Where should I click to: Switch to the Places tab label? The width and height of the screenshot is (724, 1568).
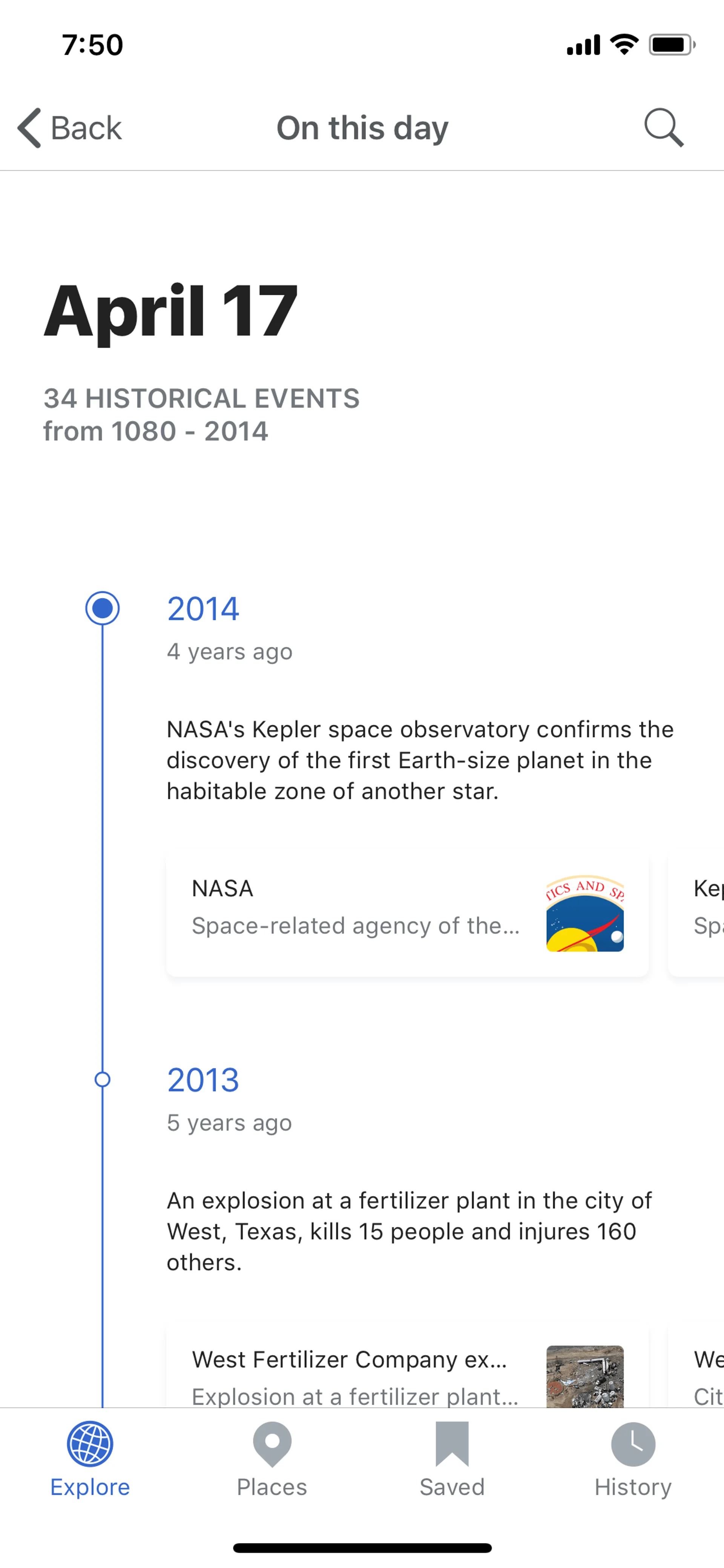click(272, 1487)
